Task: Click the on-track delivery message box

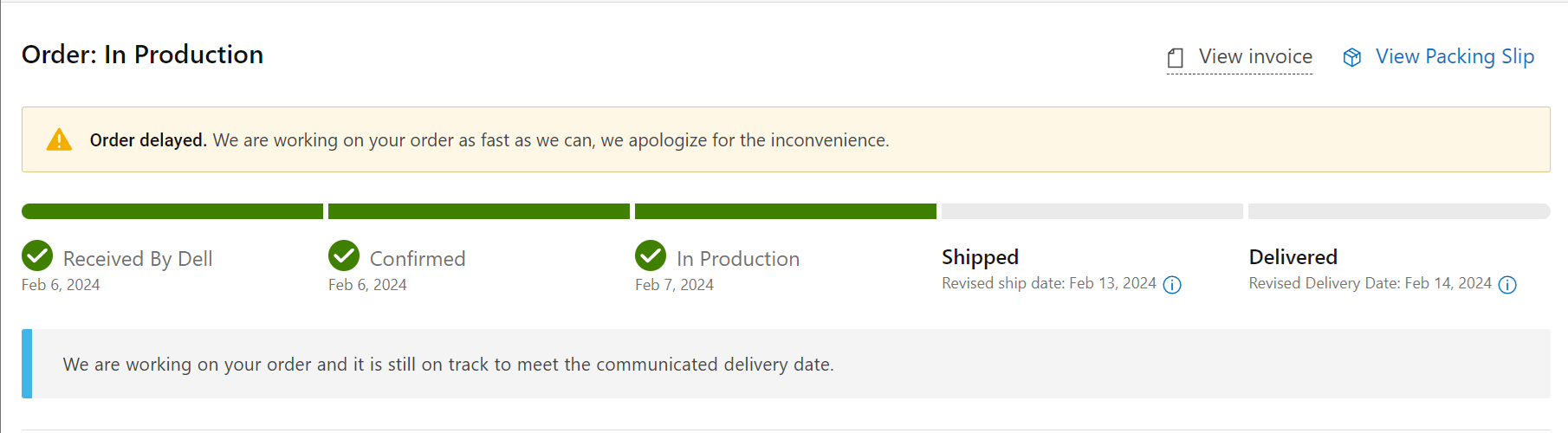Action: tap(786, 364)
